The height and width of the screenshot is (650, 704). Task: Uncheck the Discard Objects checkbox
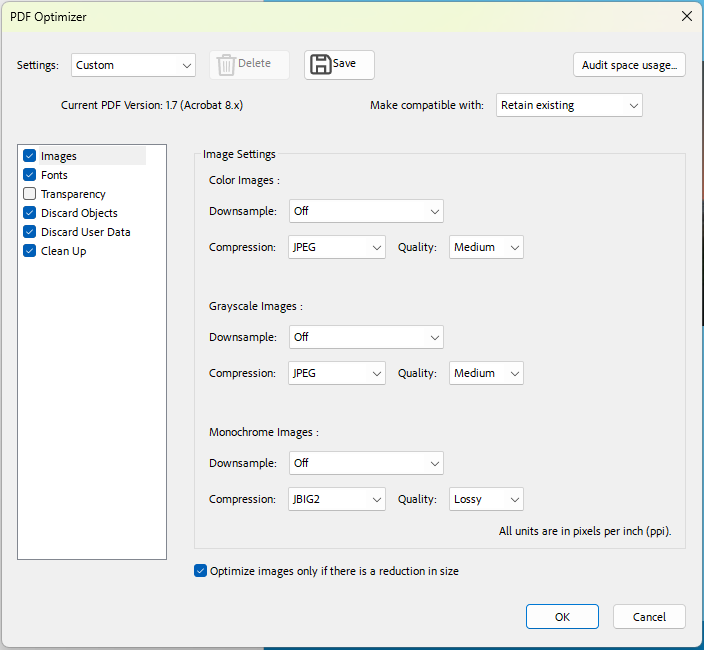click(30, 213)
